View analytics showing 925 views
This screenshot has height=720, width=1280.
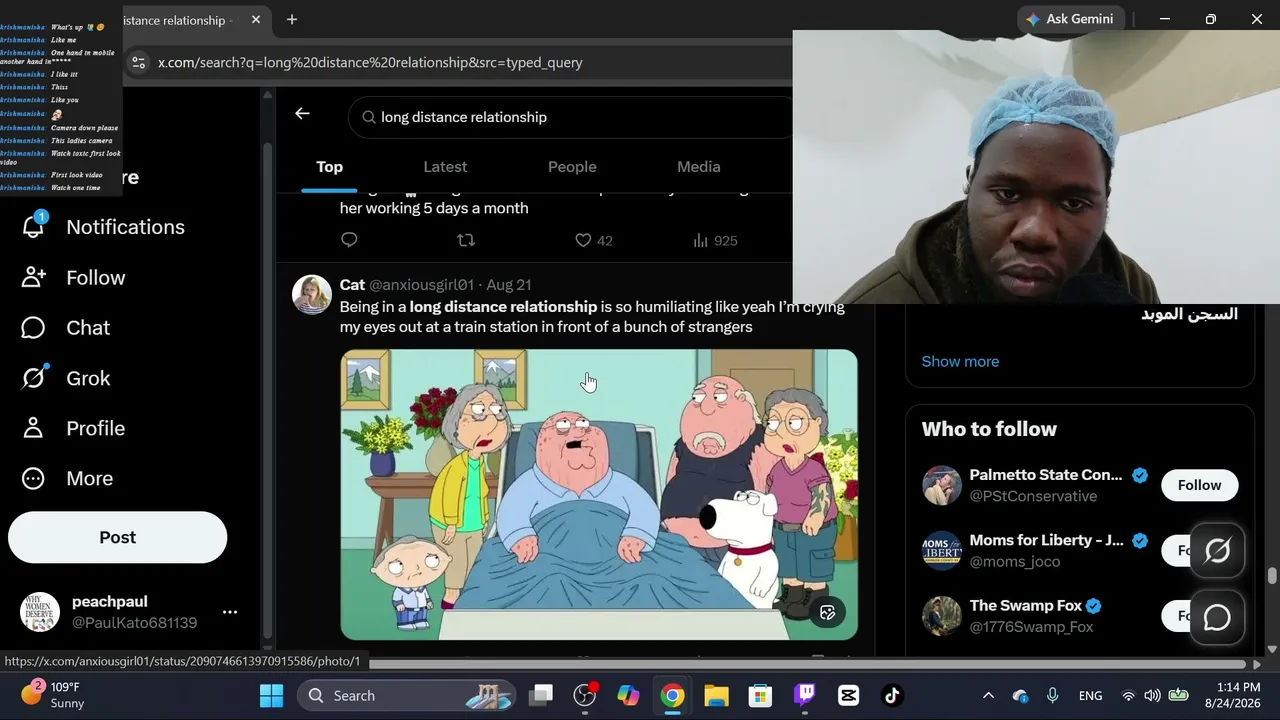point(715,240)
